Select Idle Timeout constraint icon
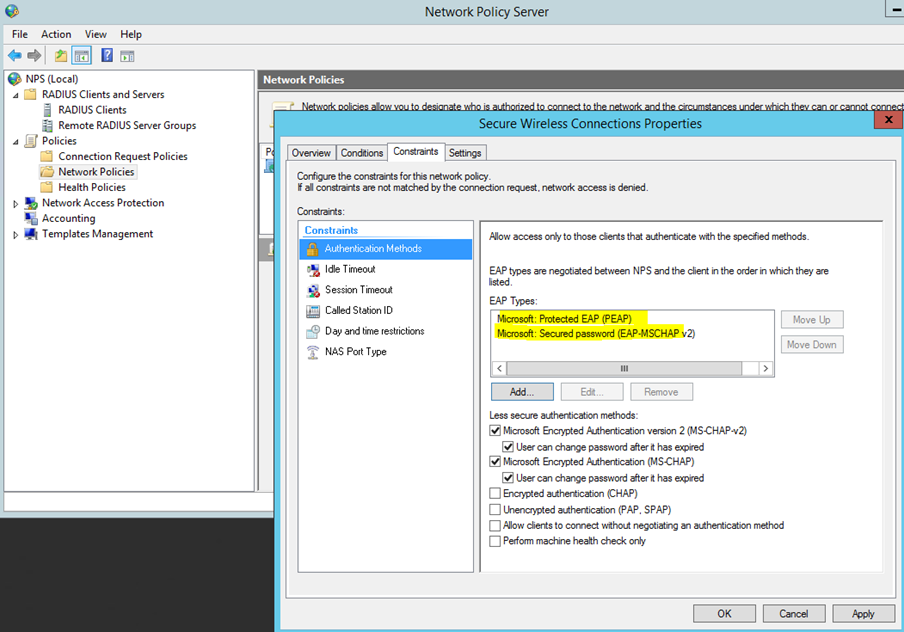Image resolution: width=904 pixels, height=632 pixels. [x=312, y=269]
